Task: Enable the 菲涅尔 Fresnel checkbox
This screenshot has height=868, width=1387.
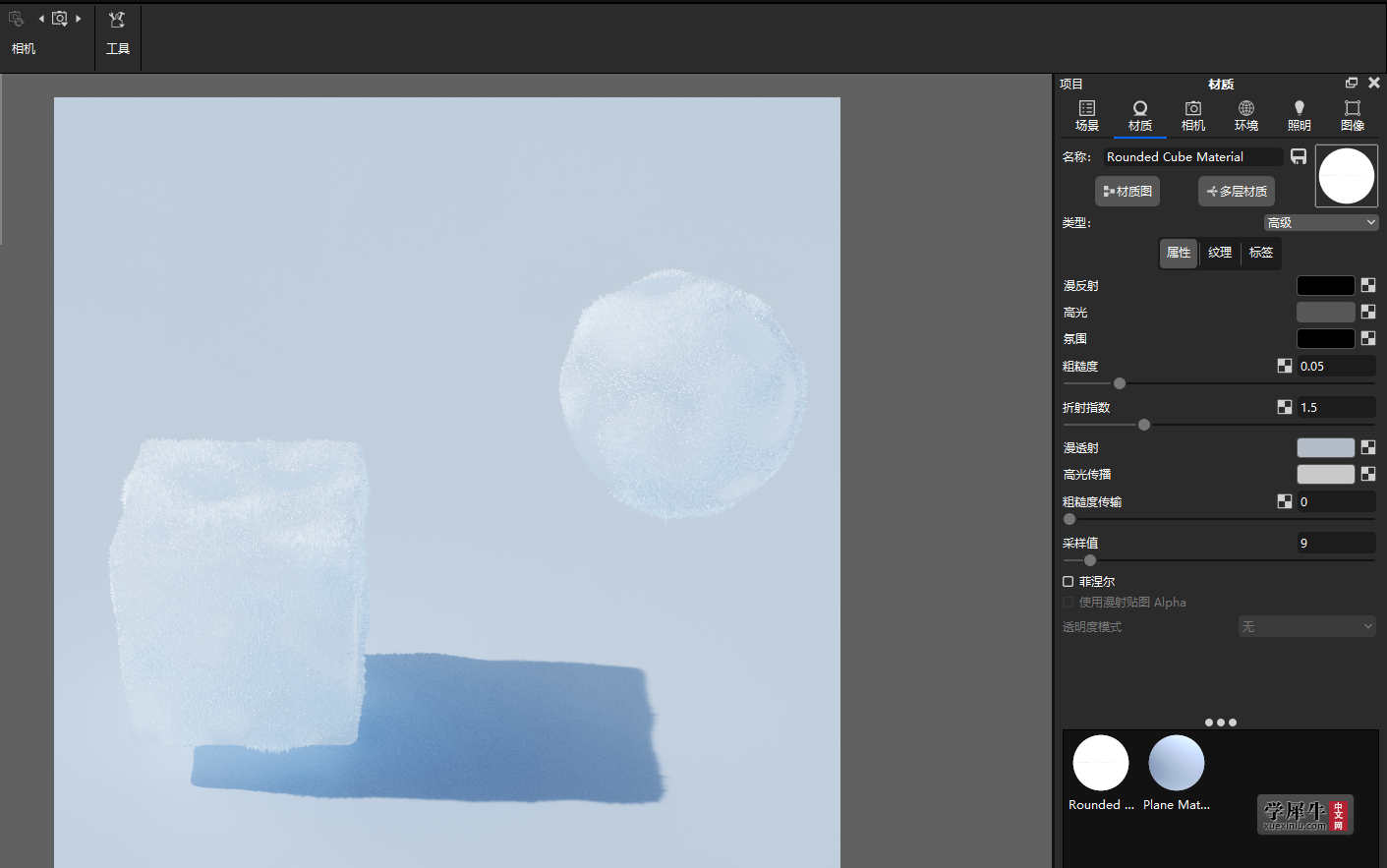Action: [x=1069, y=582]
